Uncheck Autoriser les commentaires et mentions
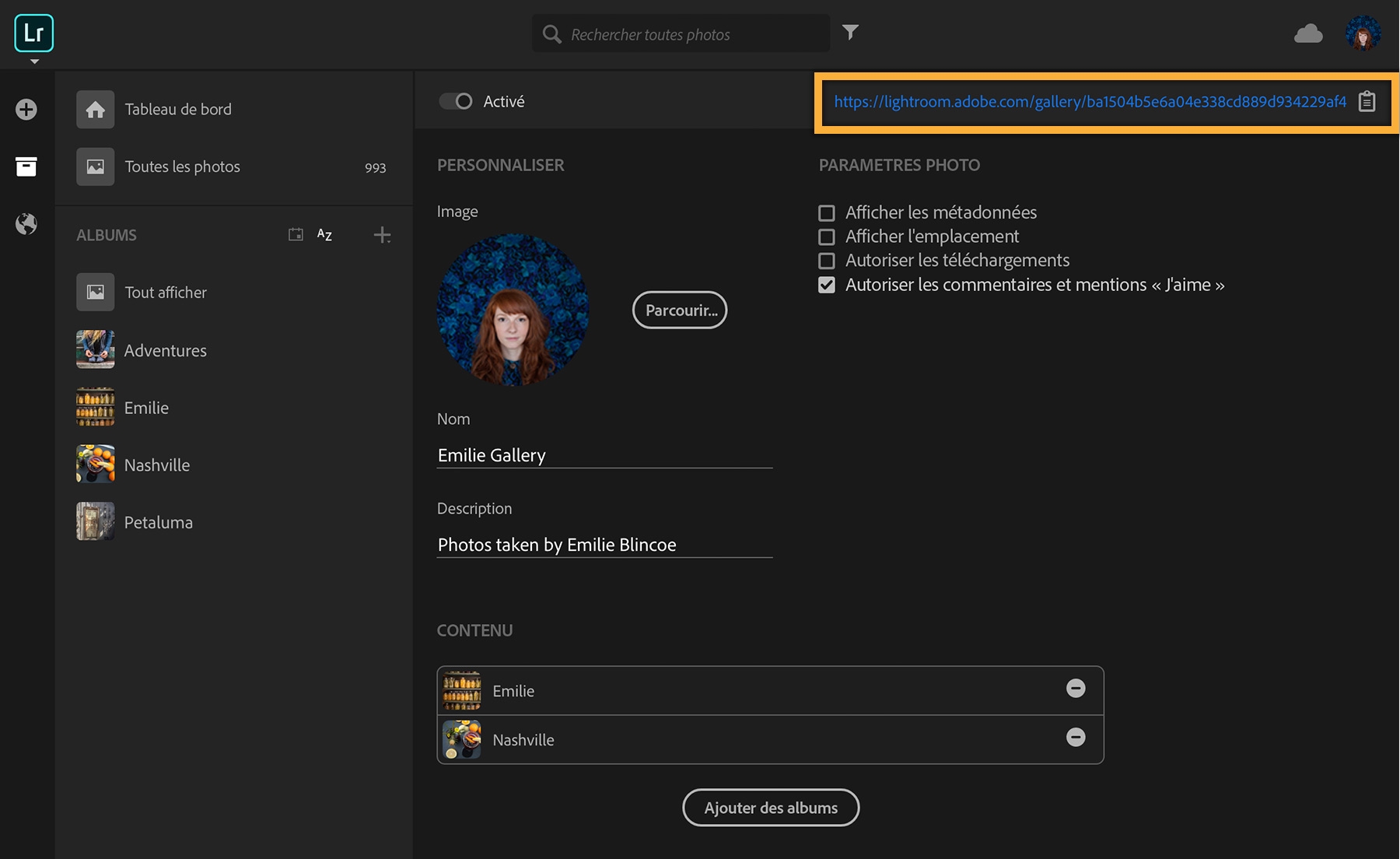 [827, 286]
